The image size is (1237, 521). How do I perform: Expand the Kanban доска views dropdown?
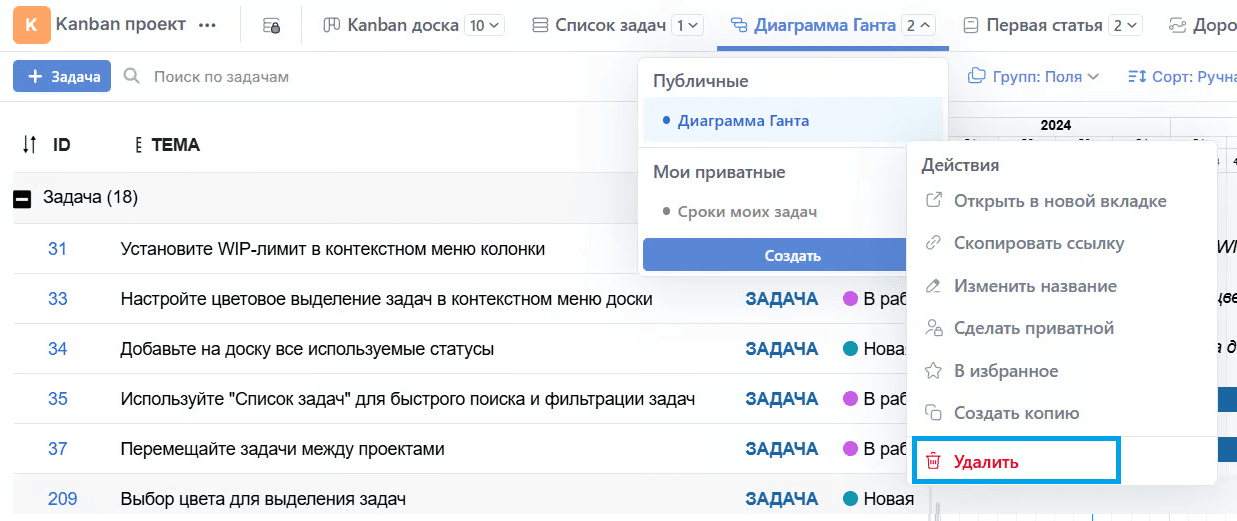pyautogui.click(x=485, y=26)
